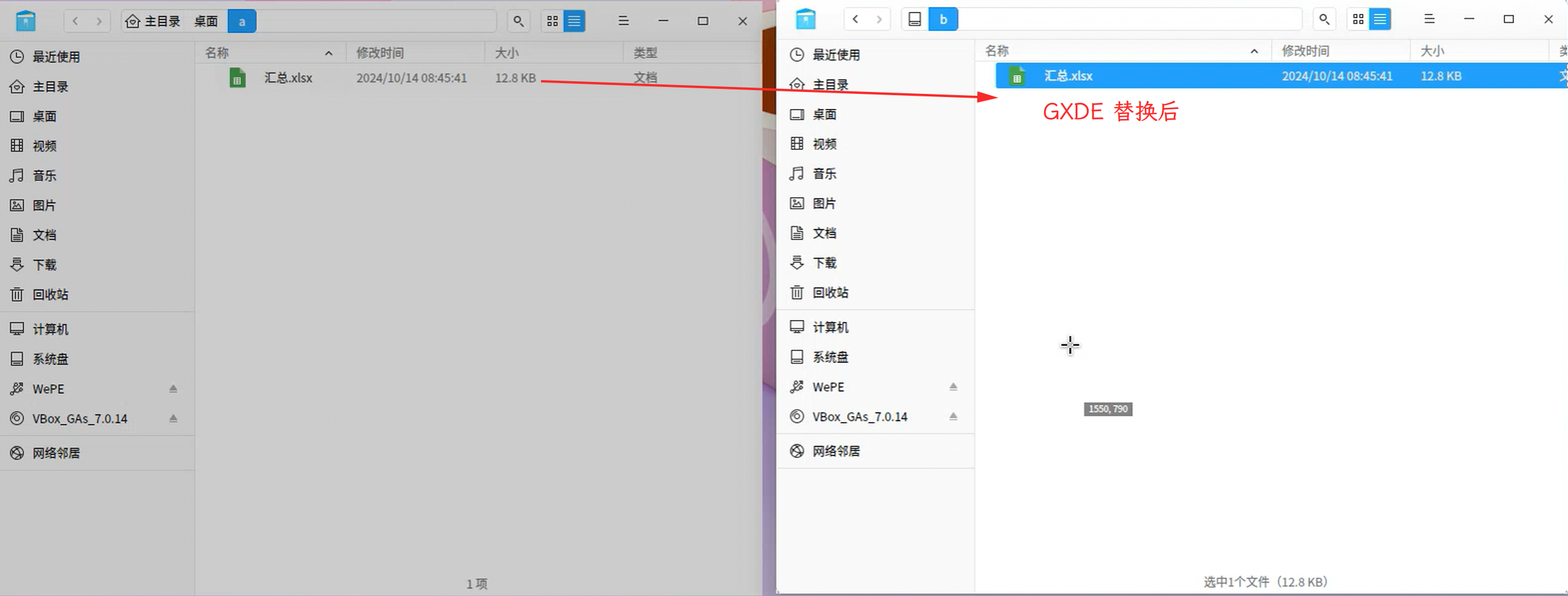
Task: Select folder 'a' breadcrumb in left window
Action: (242, 21)
